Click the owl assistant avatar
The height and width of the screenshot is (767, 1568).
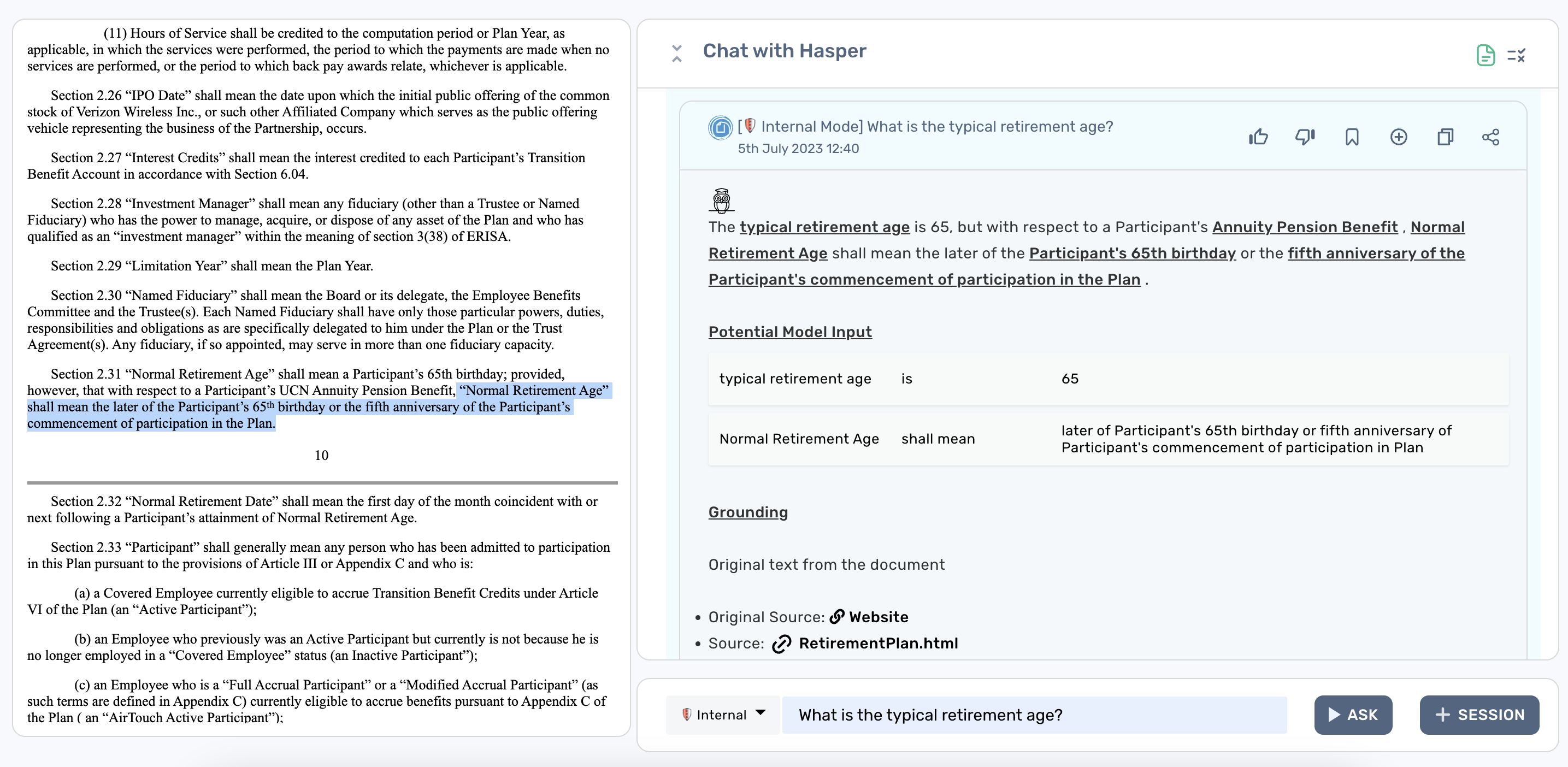pos(721,200)
